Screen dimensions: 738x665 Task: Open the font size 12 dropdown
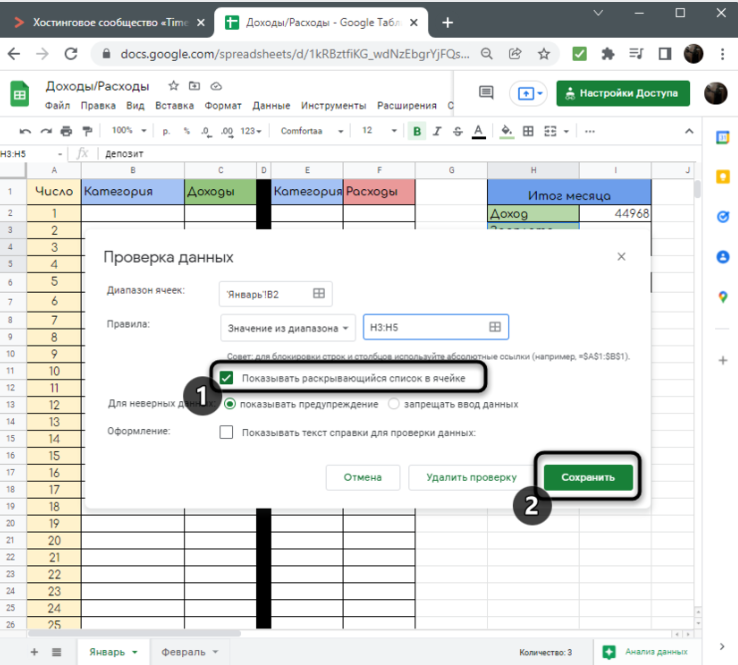379,131
